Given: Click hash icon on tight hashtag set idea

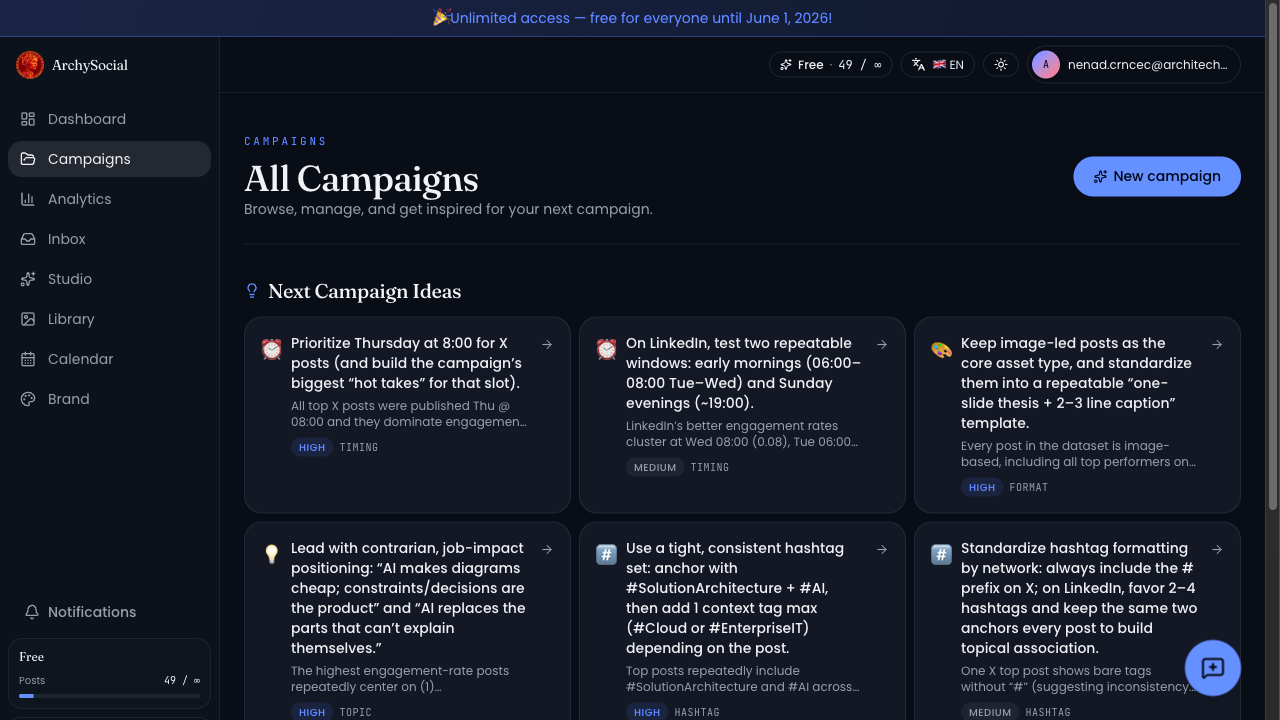Looking at the screenshot, I should (607, 554).
